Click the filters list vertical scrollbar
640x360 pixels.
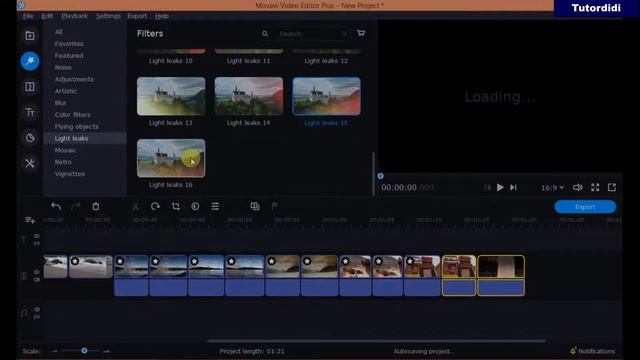pos(373,174)
